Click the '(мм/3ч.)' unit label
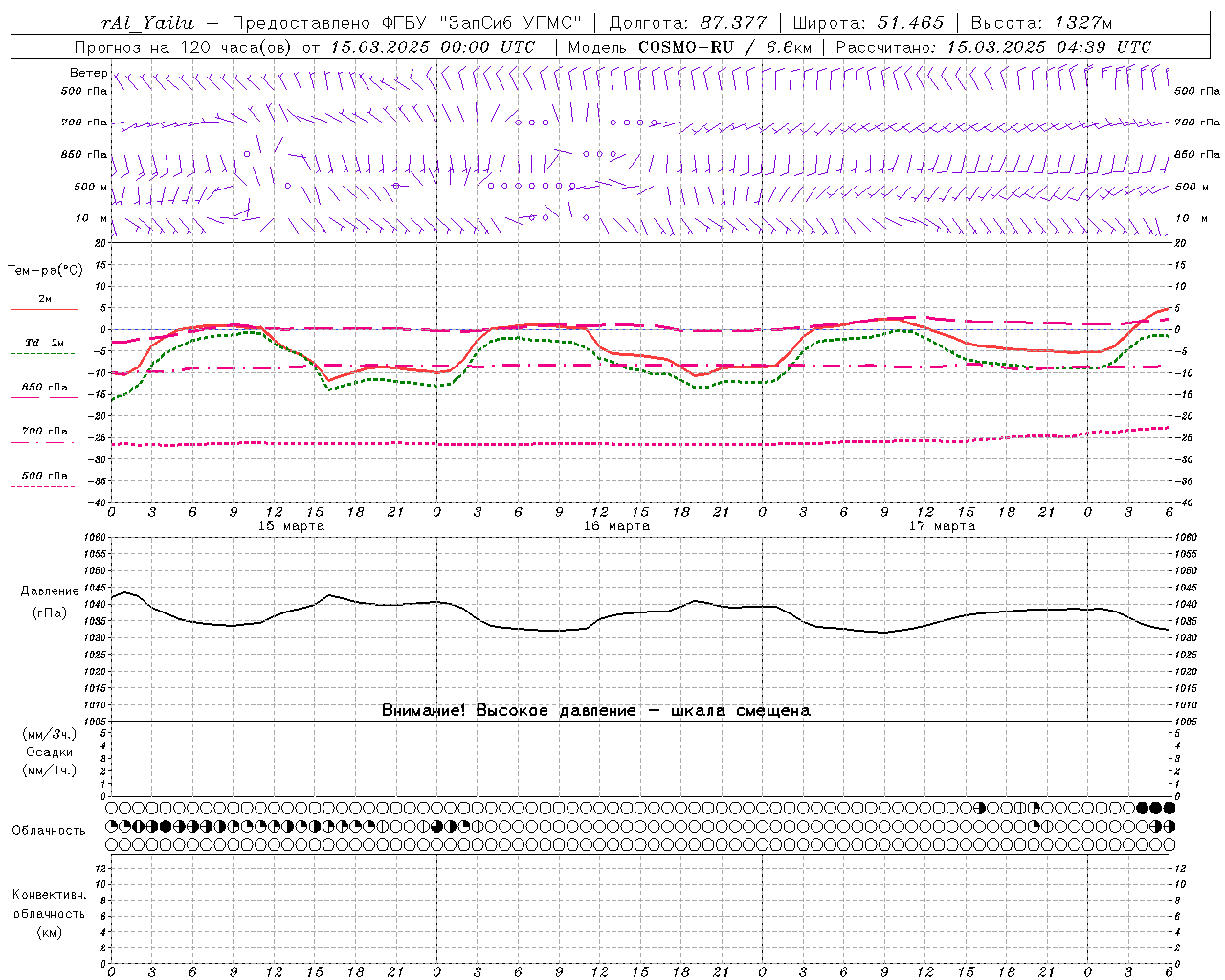Image resolution: width=1225 pixels, height=980 pixels. coord(50,735)
